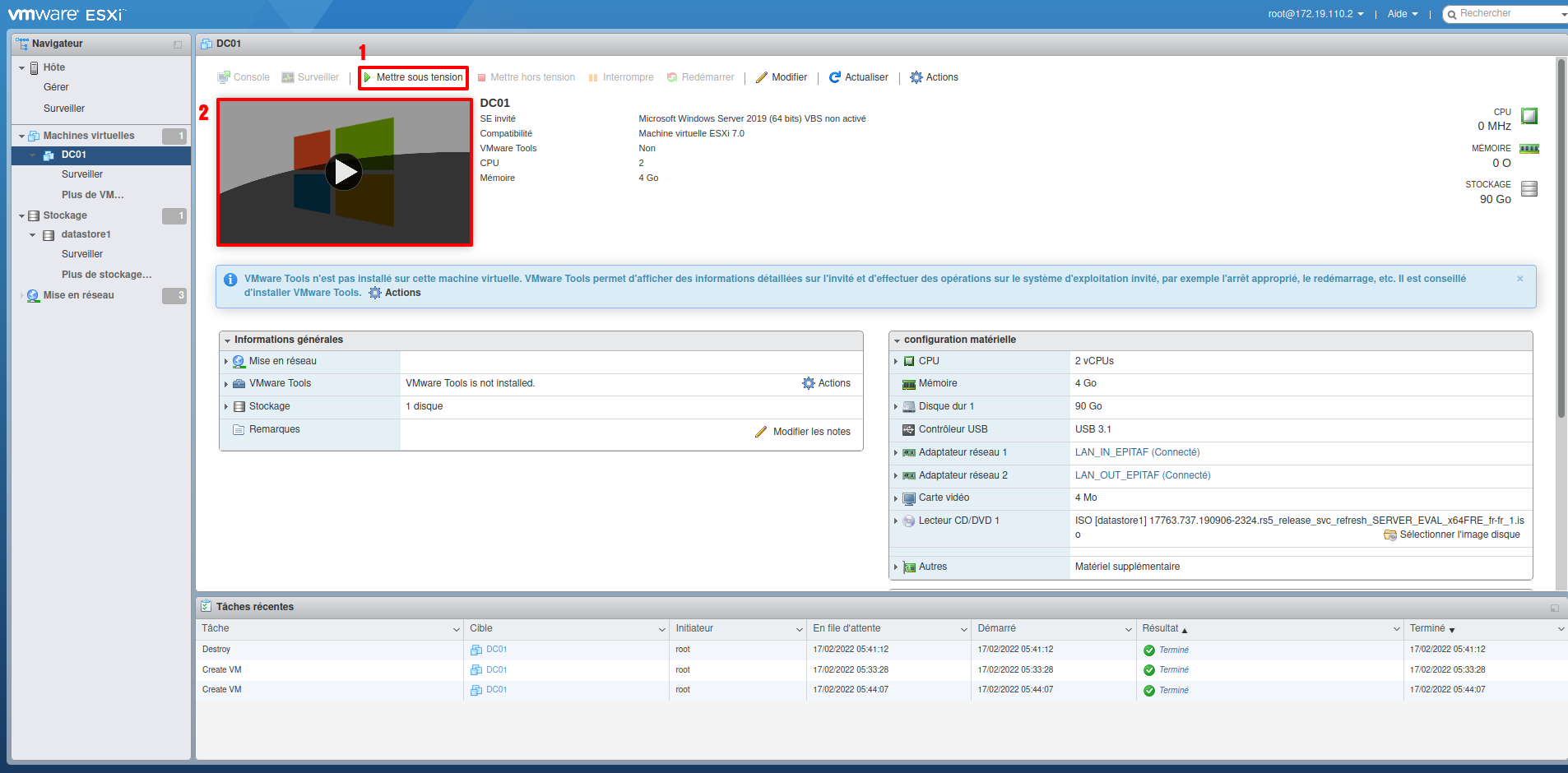Click the Rechercher search field
This screenshot has height=773, width=1568.
(x=1505, y=14)
